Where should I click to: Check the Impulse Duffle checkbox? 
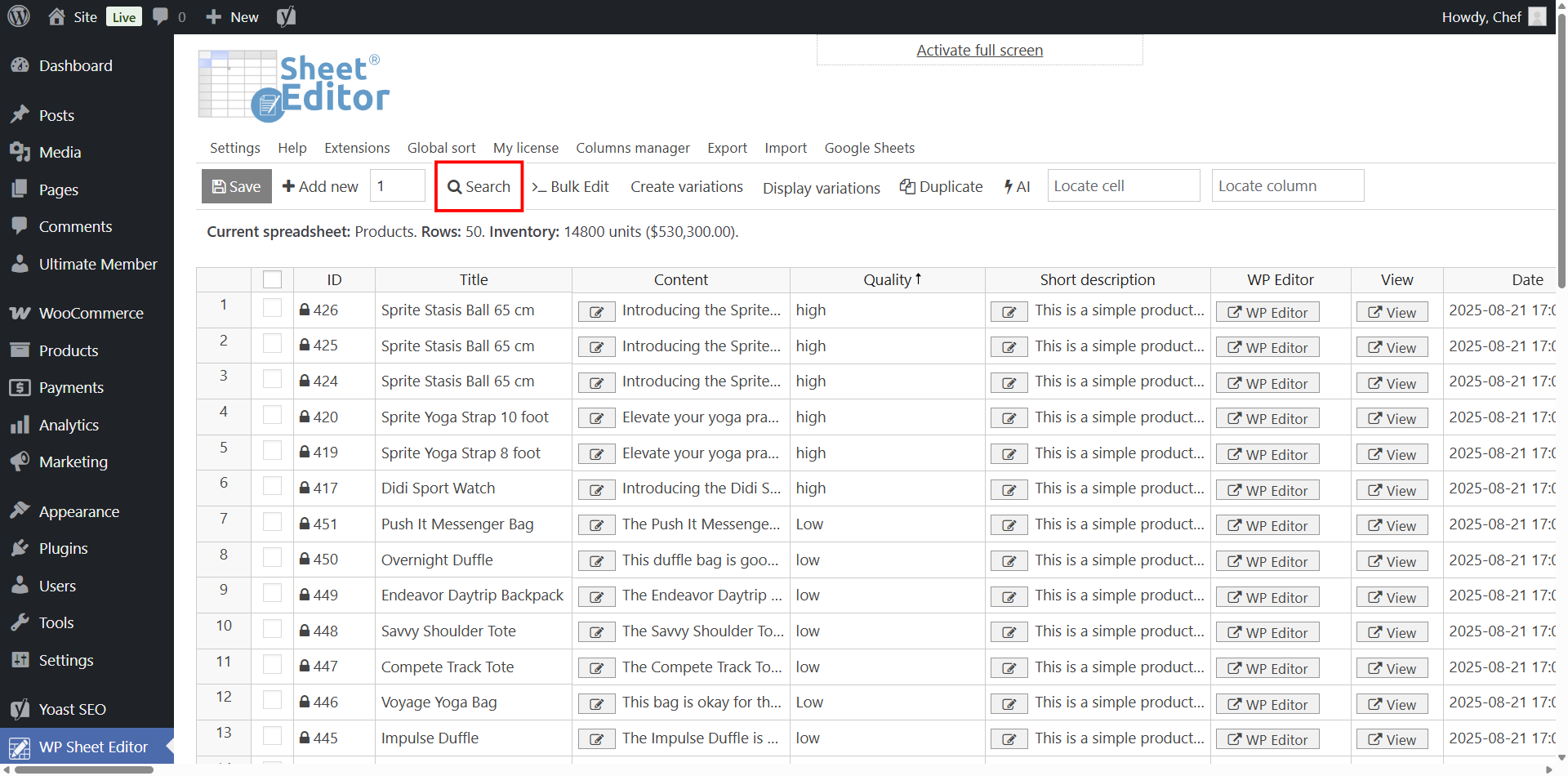point(273,735)
